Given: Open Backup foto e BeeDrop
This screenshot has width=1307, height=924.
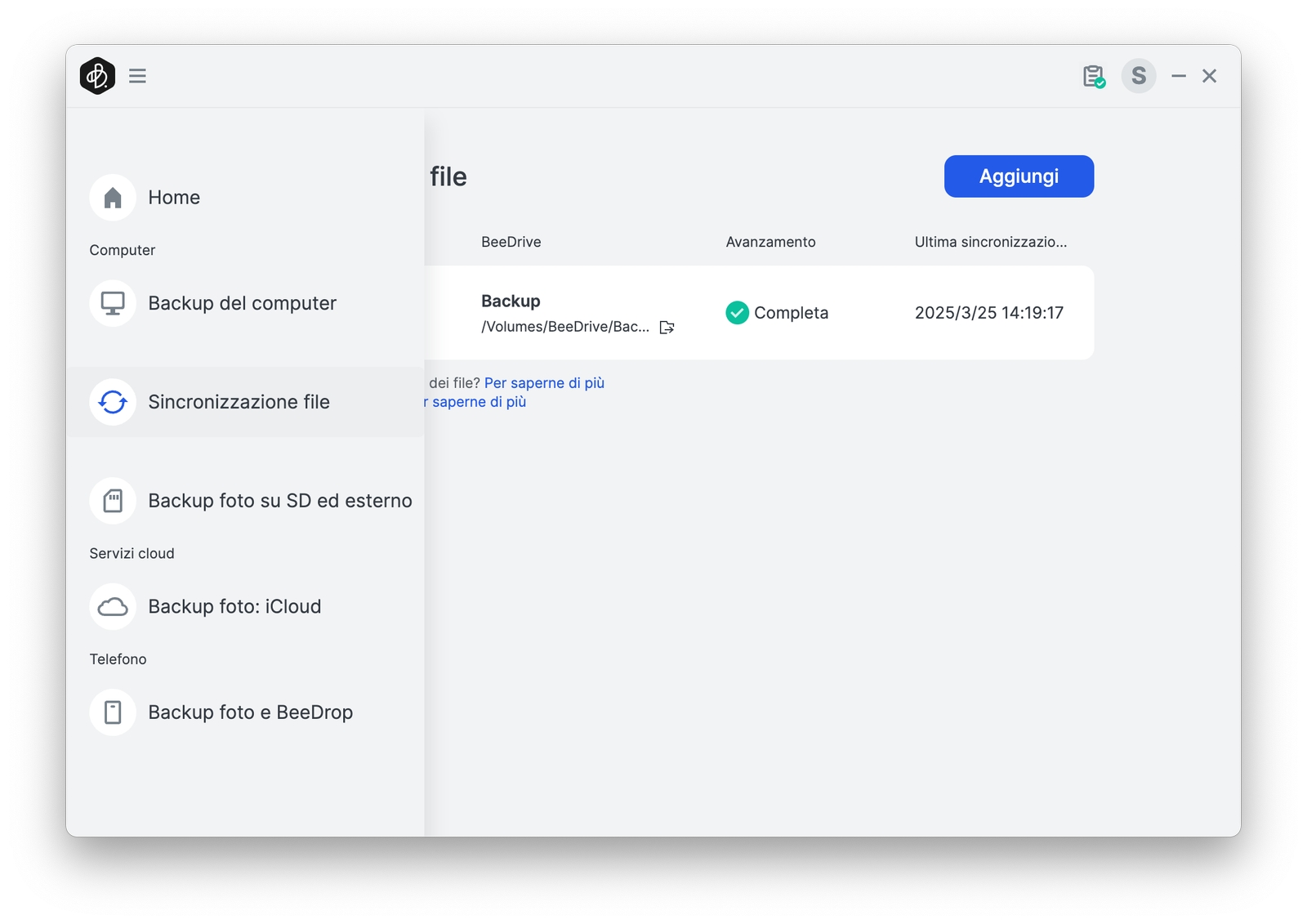Looking at the screenshot, I should click(x=250, y=712).
